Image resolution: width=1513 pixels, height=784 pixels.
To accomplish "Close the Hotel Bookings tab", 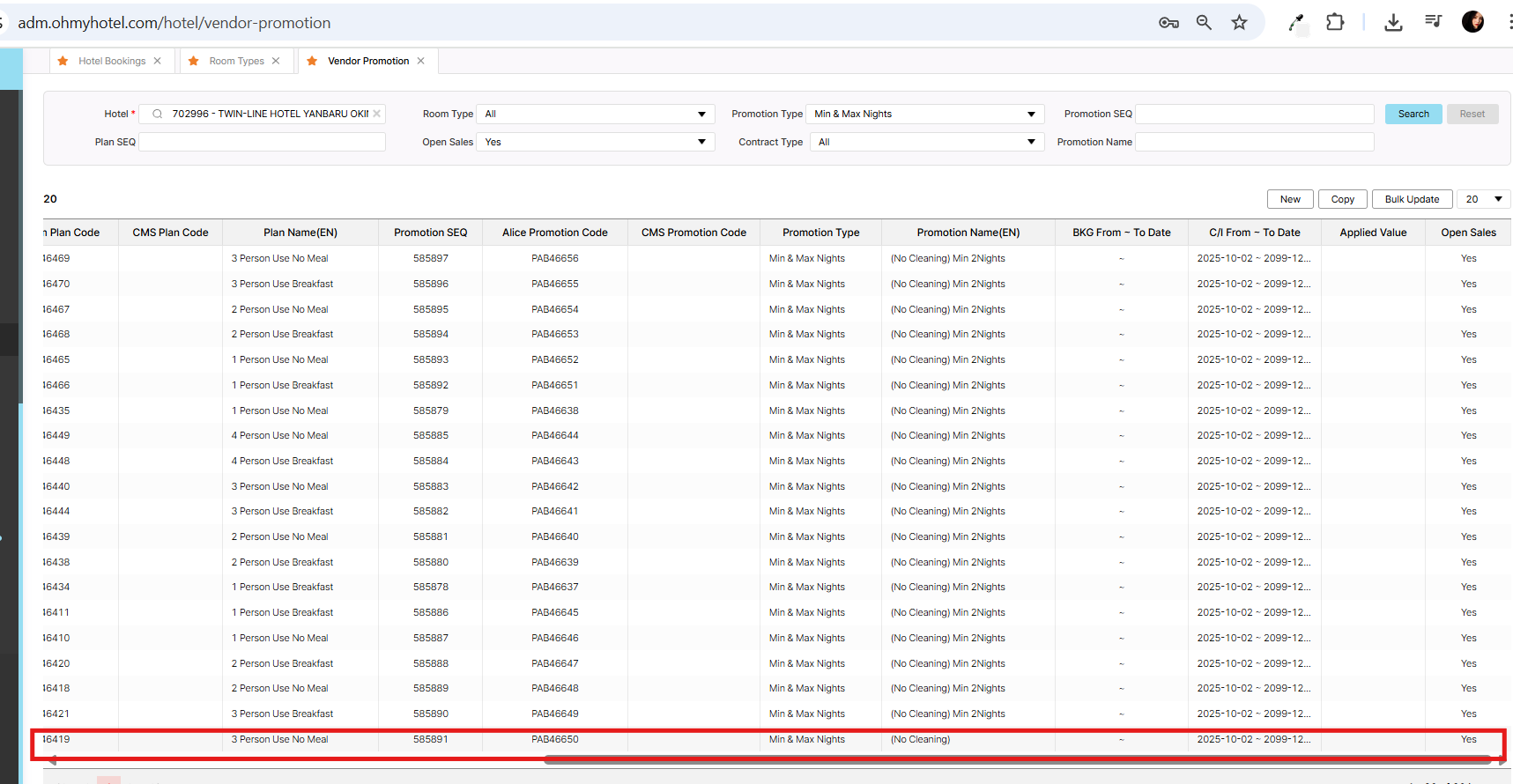I will (158, 61).
